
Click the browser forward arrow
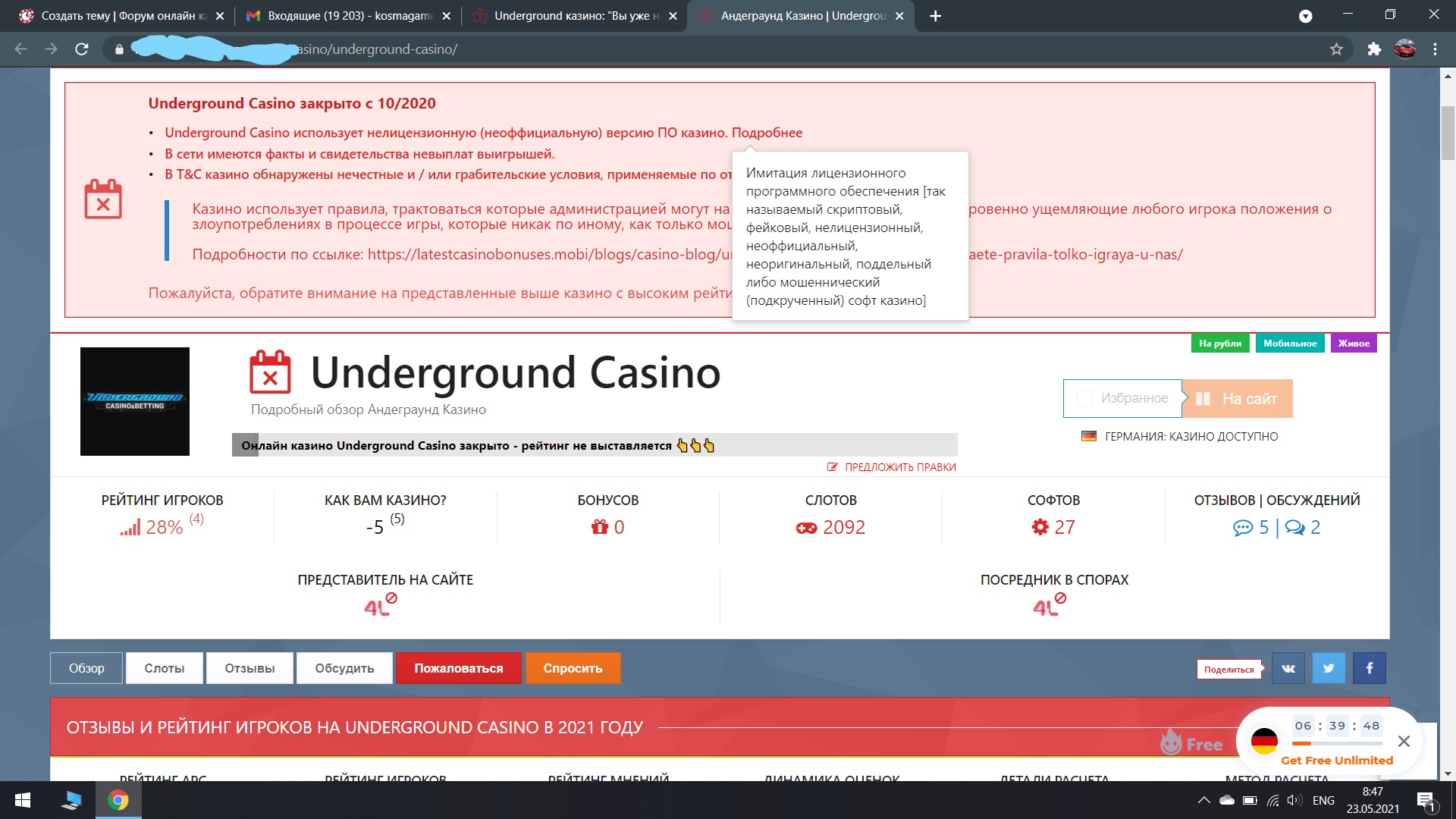click(x=51, y=49)
